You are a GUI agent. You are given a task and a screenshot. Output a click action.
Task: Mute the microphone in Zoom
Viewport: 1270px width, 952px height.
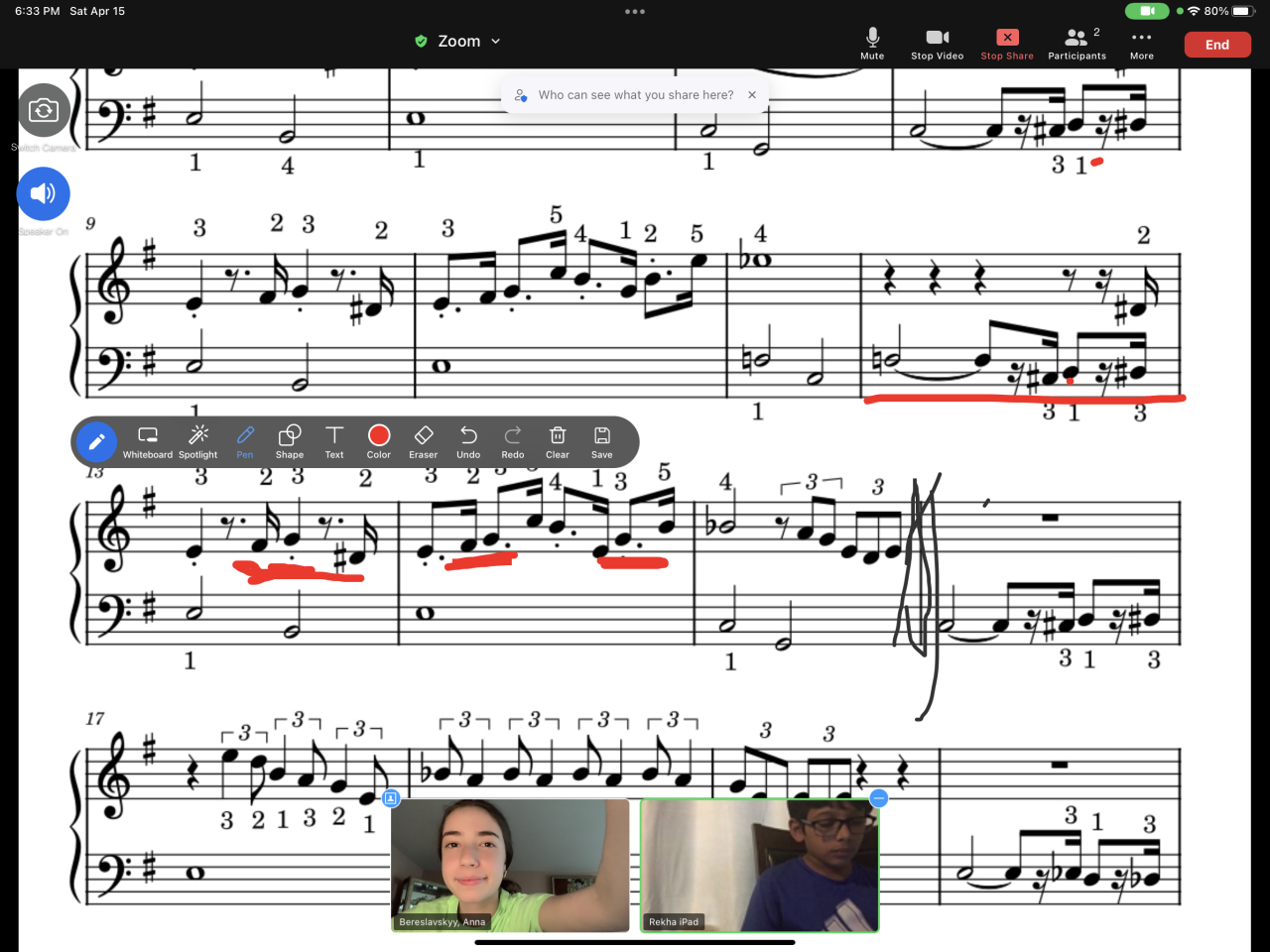point(872,44)
